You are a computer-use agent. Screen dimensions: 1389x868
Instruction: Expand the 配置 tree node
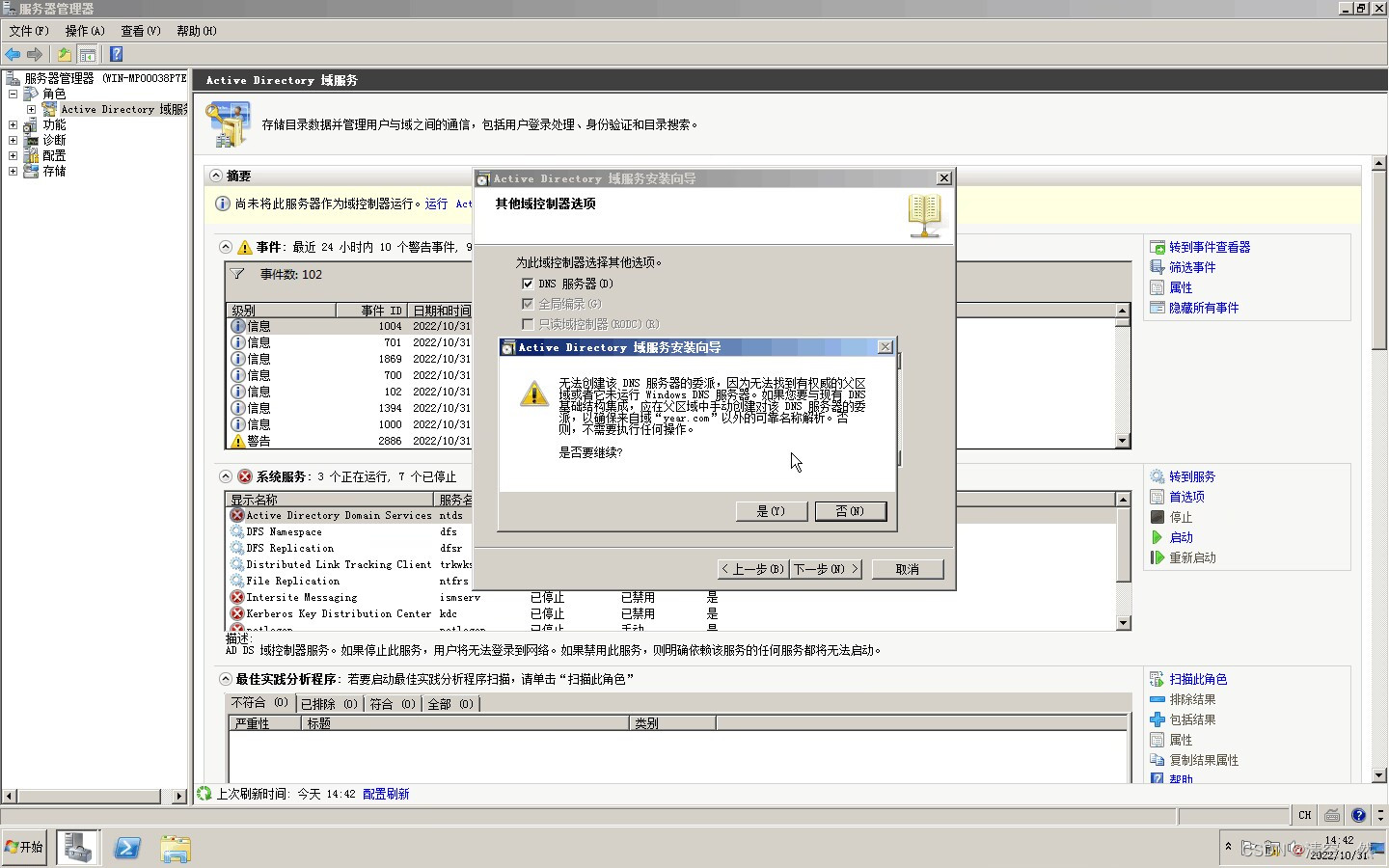point(14,155)
